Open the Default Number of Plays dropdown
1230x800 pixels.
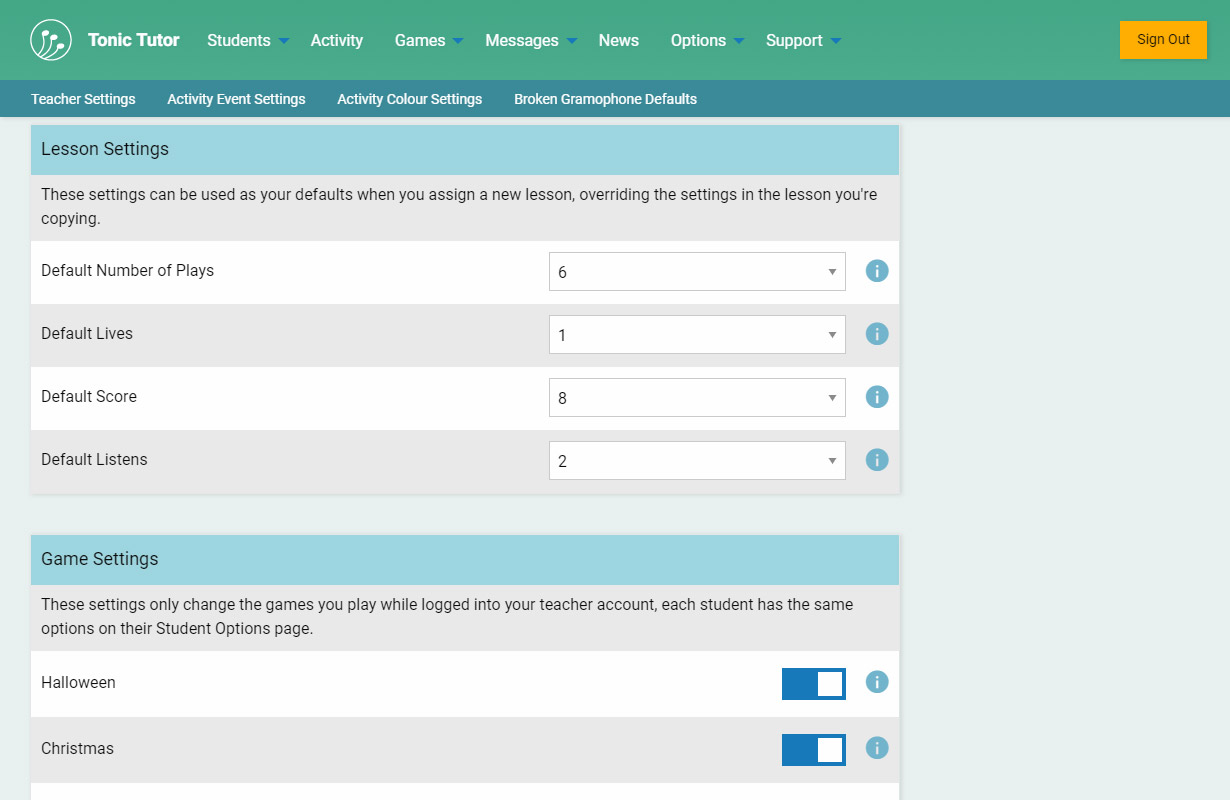click(x=697, y=272)
